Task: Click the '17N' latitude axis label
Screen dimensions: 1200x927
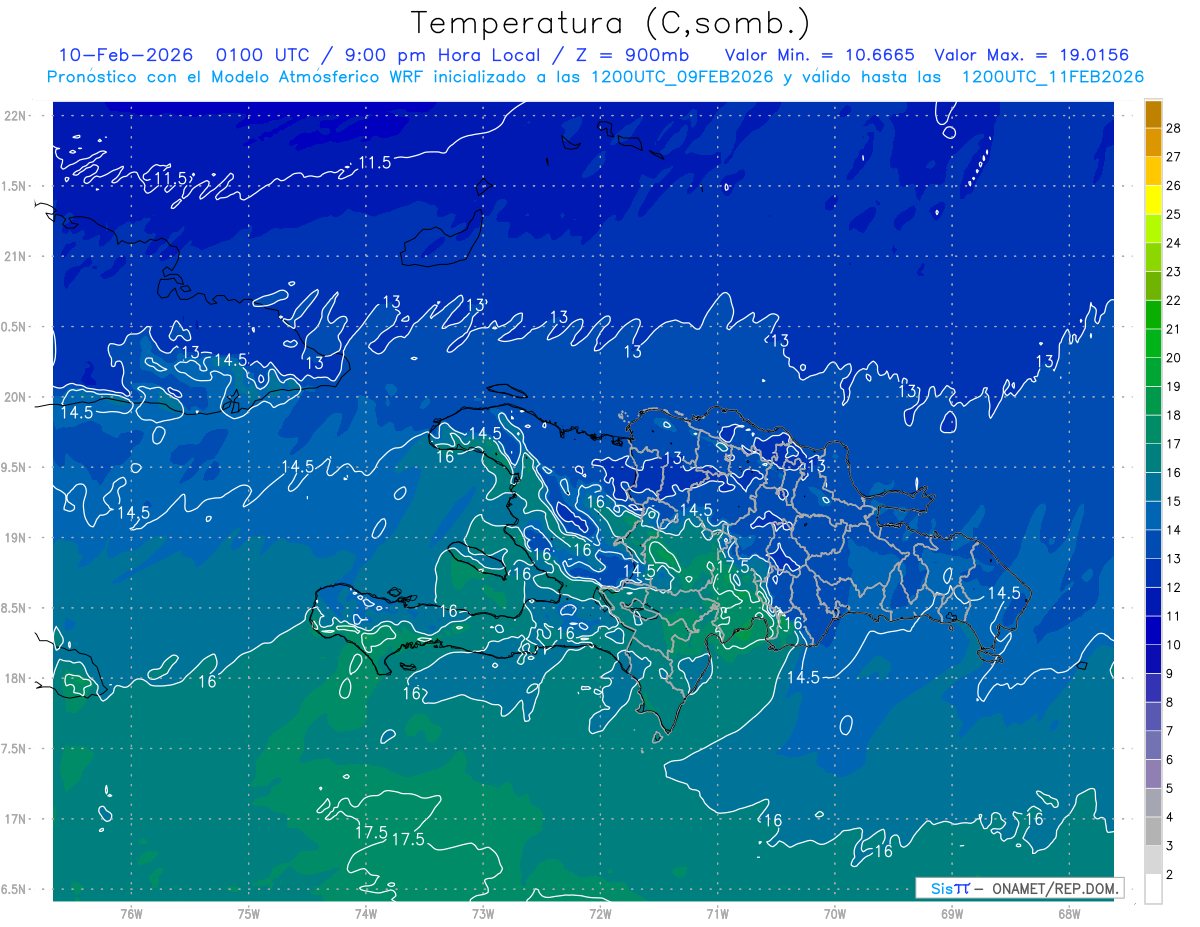Action: [x=14, y=820]
